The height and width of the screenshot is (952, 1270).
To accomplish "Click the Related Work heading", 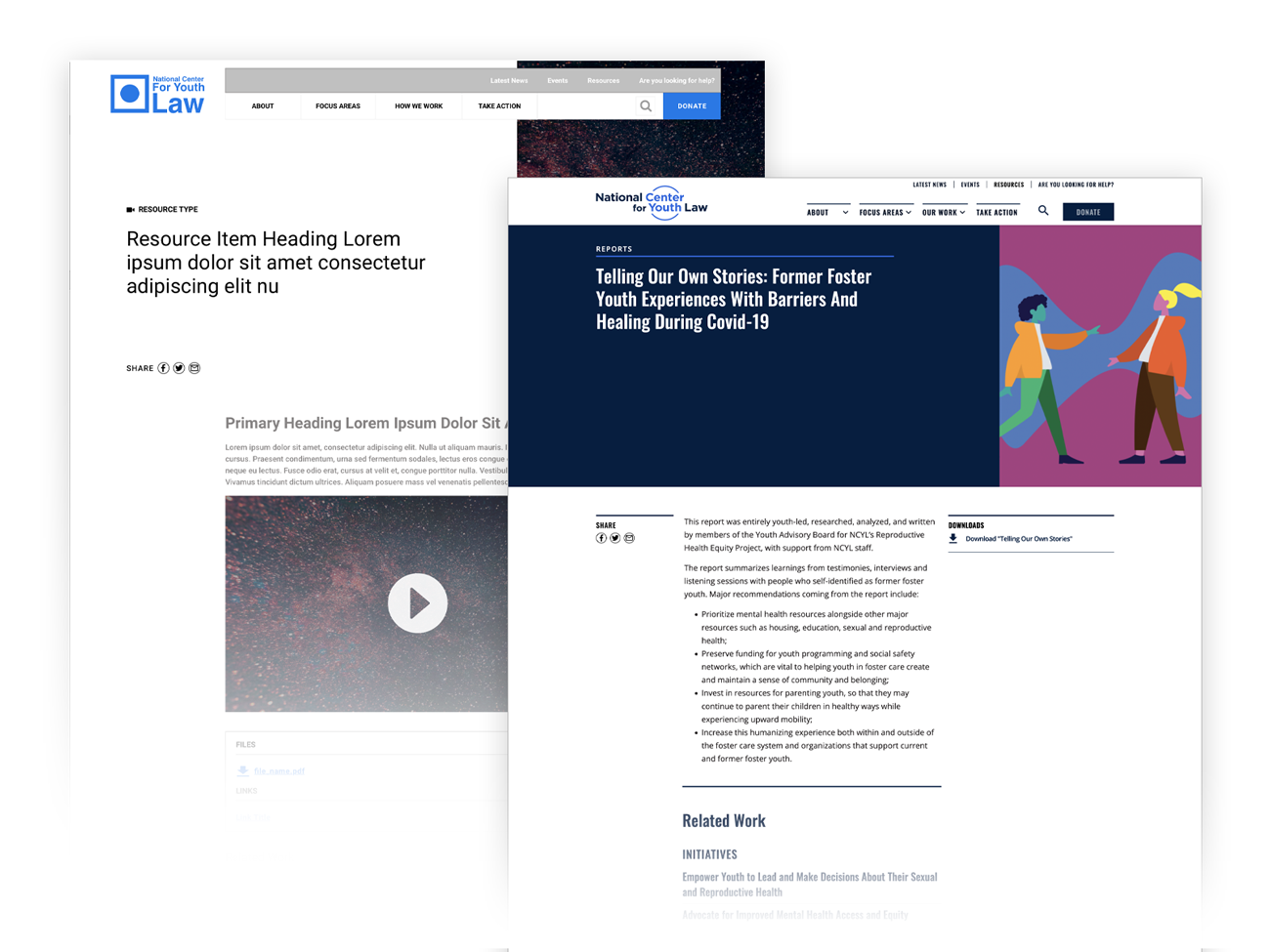I will click(x=724, y=821).
